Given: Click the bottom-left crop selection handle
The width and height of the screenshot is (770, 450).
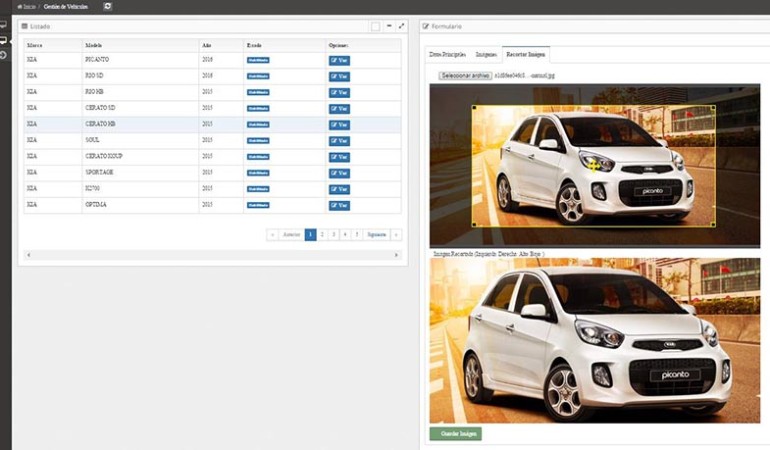Looking at the screenshot, I should (474, 225).
